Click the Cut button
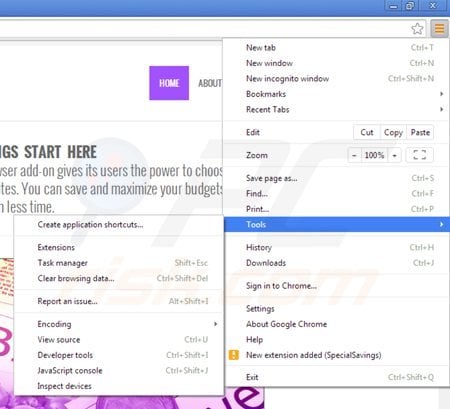450x409 pixels. point(367,132)
